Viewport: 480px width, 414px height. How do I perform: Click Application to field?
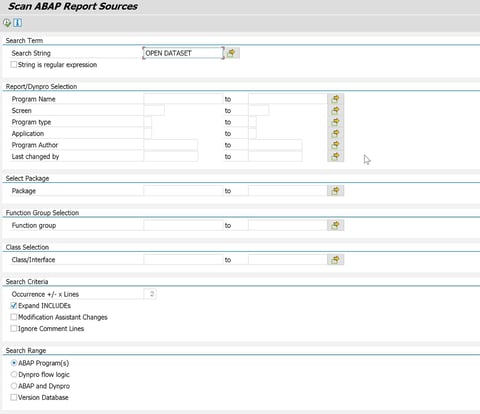point(252,133)
